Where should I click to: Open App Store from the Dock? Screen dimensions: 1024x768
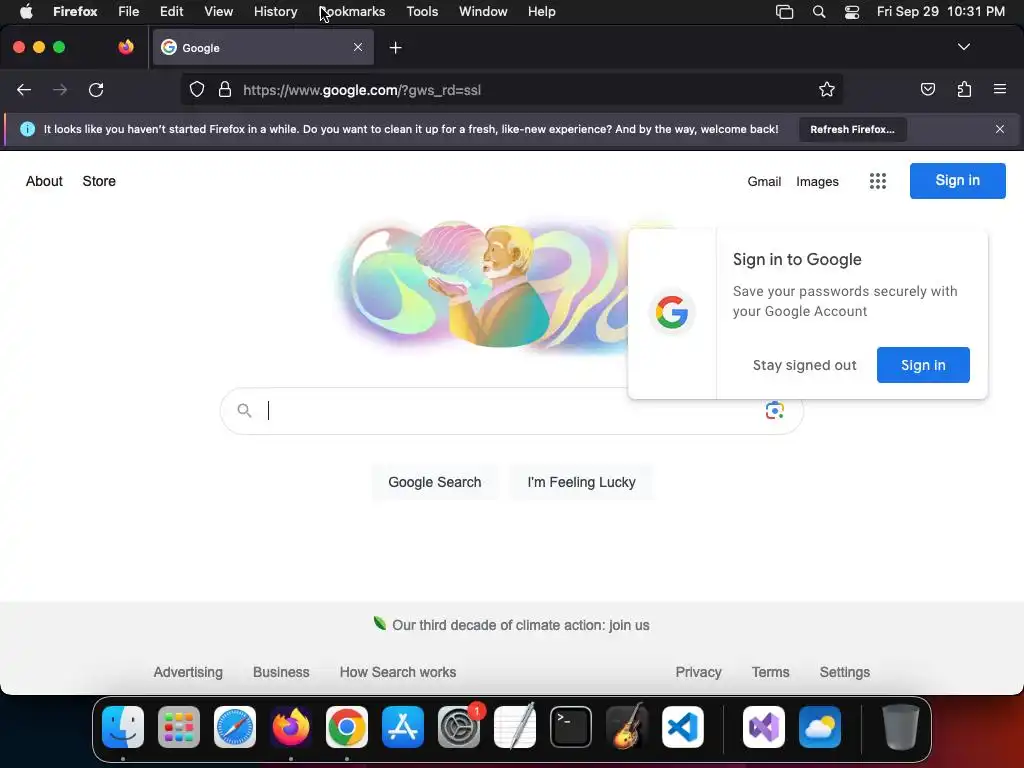coord(403,727)
